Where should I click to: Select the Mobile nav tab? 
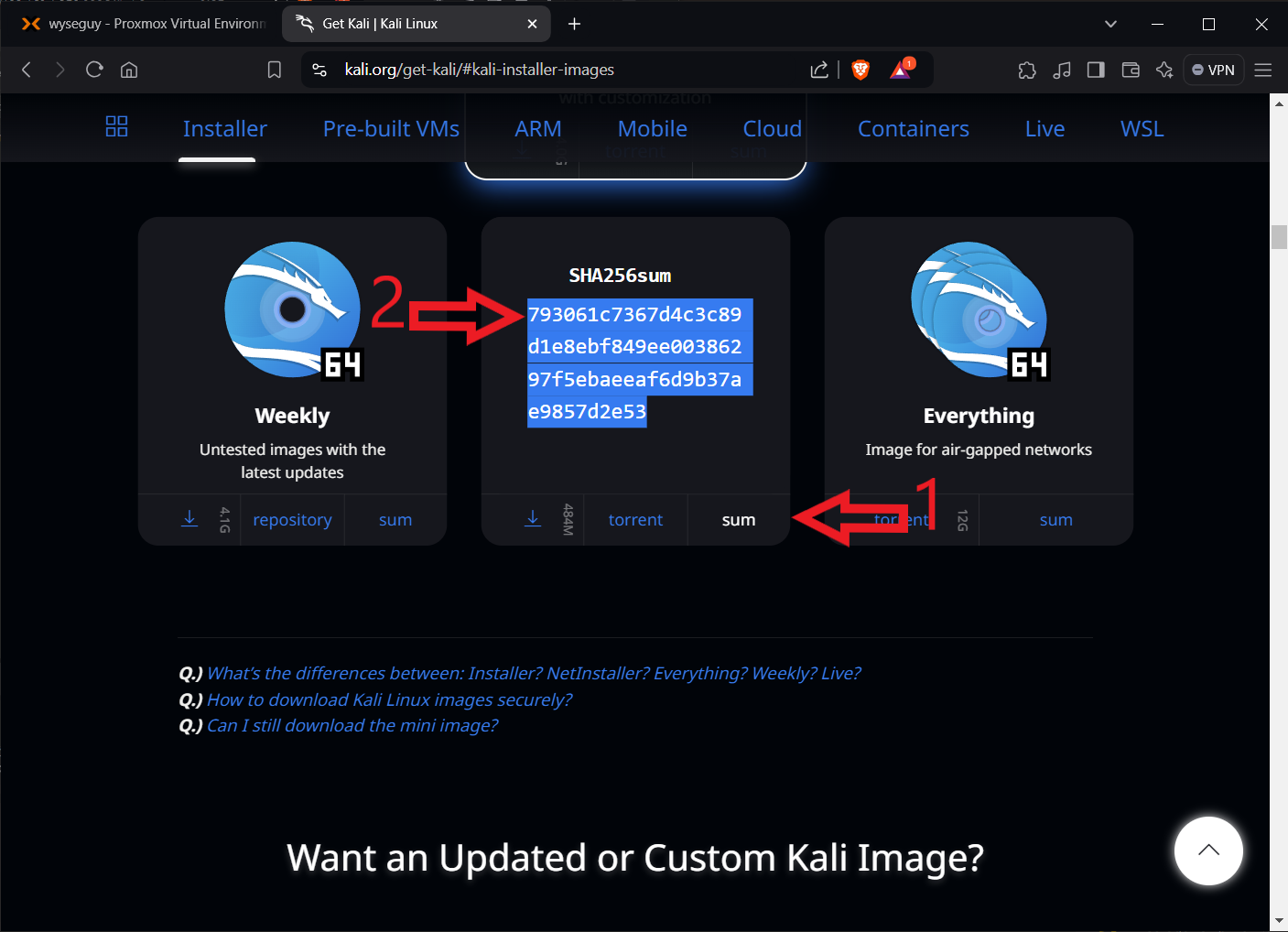(653, 129)
